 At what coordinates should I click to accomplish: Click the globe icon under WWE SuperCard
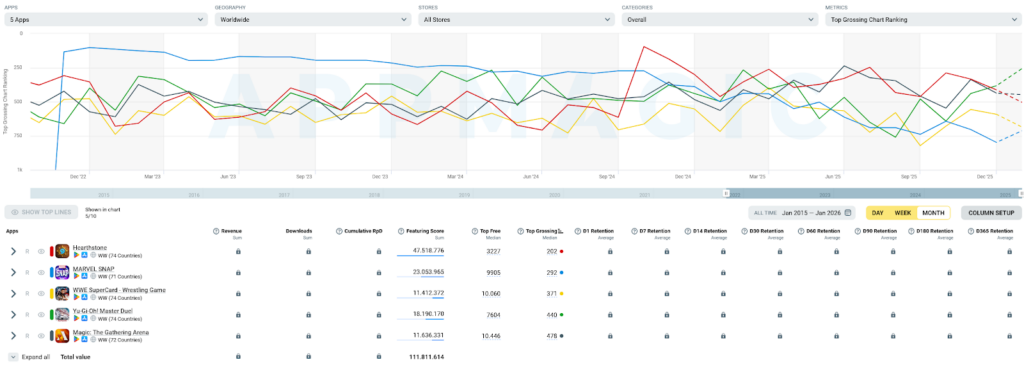pos(93,297)
